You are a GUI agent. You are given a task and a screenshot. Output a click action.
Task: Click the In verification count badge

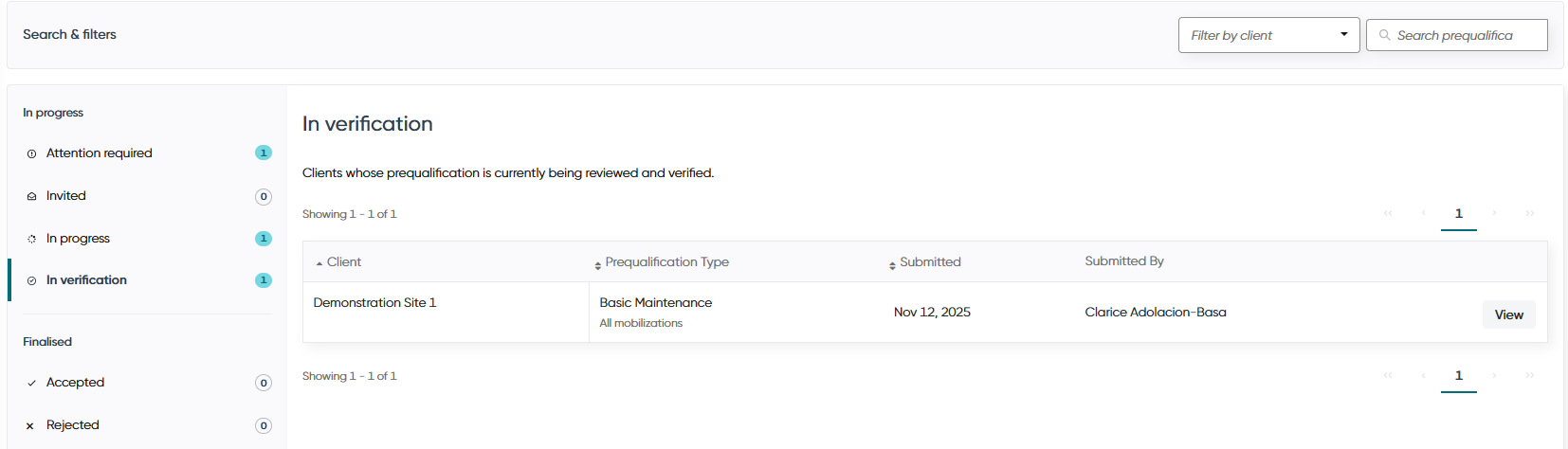pos(264,280)
